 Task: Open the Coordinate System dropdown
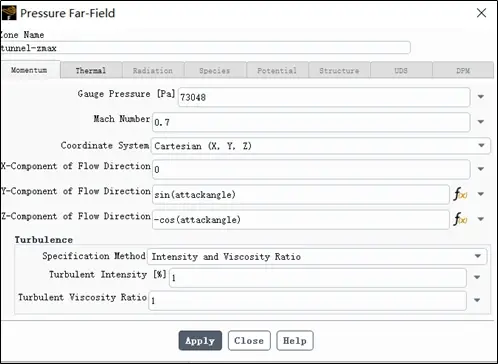321,146
